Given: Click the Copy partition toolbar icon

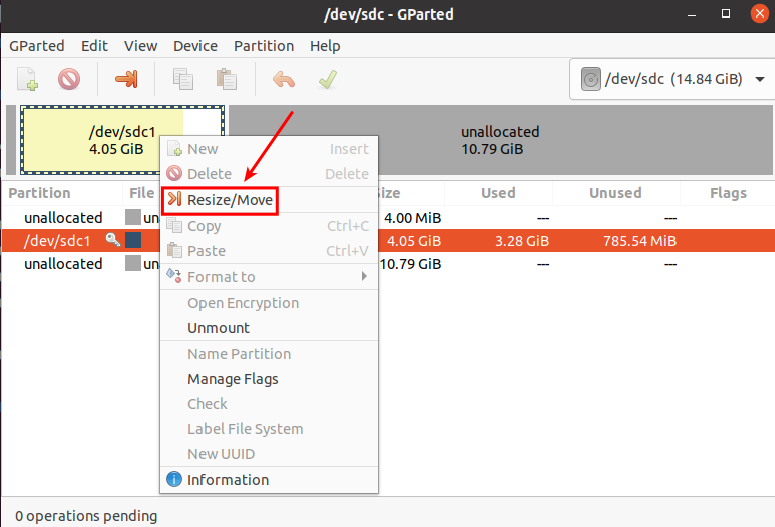Looking at the screenshot, I should pos(182,79).
